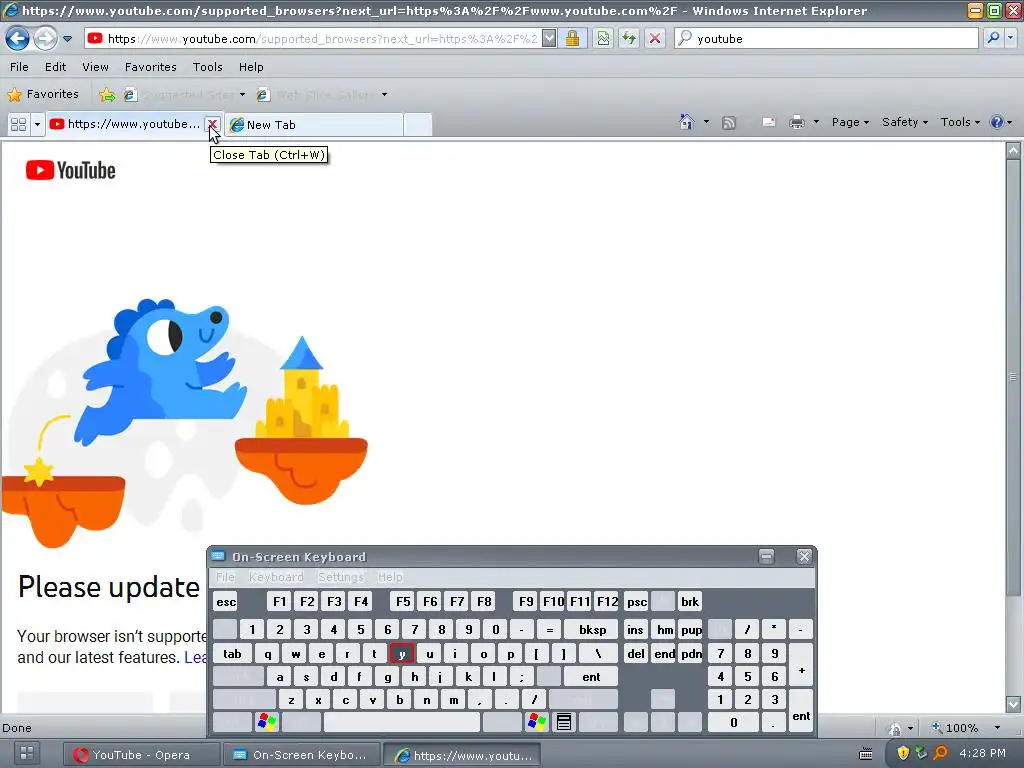Click the security lock icon
1024x768 pixels.
pos(572,39)
